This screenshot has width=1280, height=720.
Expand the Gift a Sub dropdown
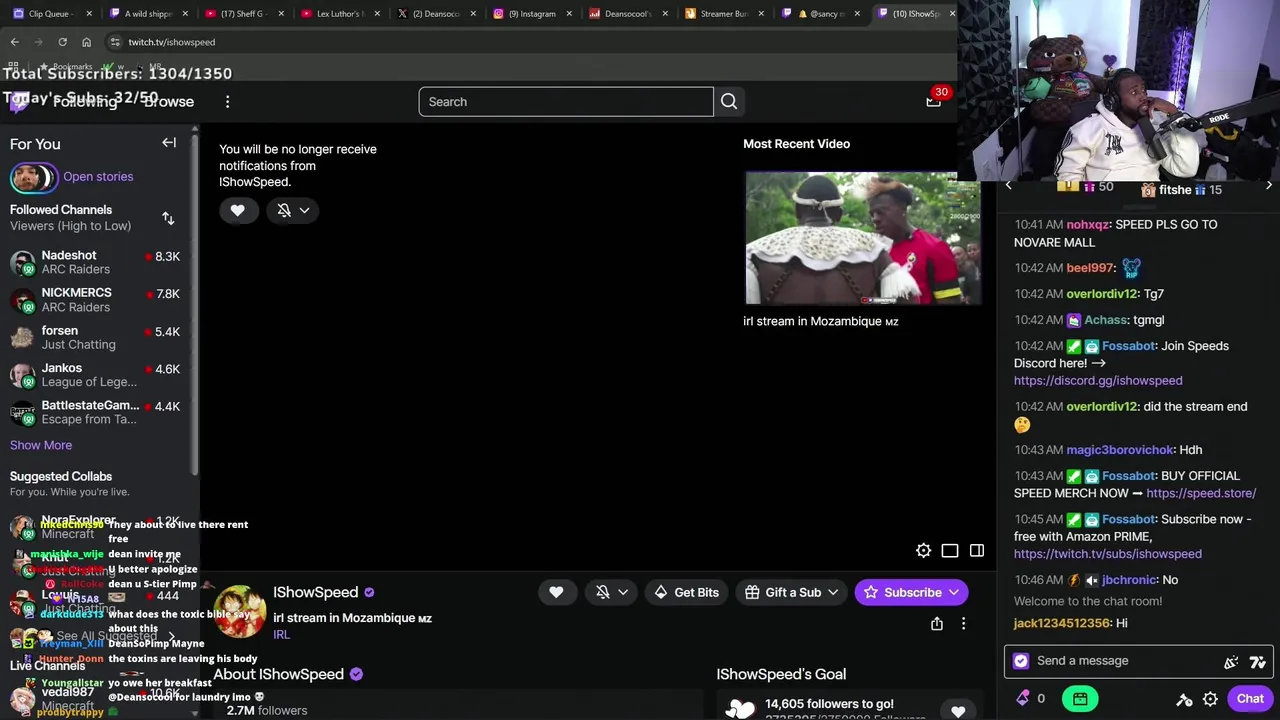pos(832,592)
